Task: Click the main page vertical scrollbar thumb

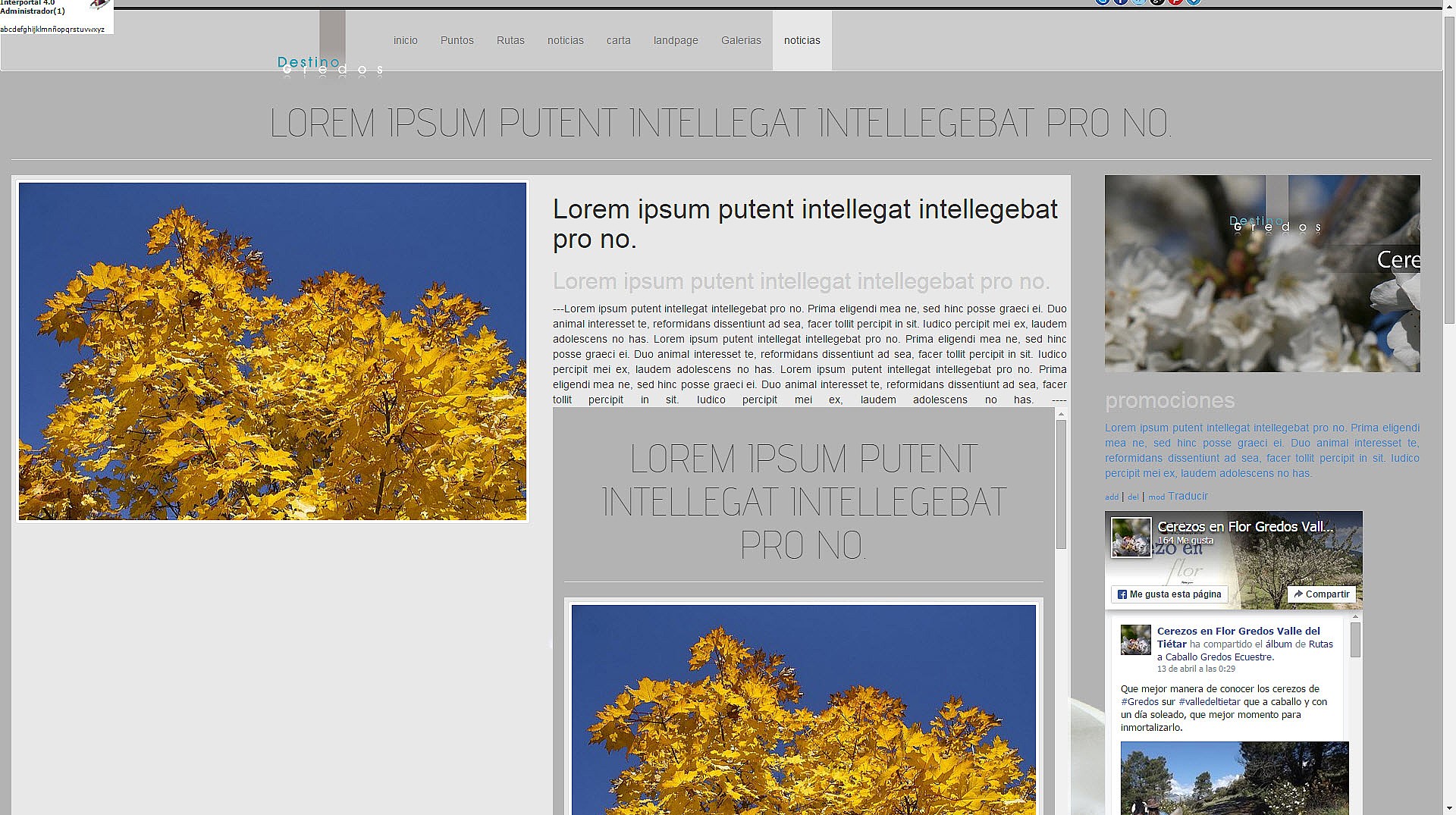Action: [x=1449, y=171]
